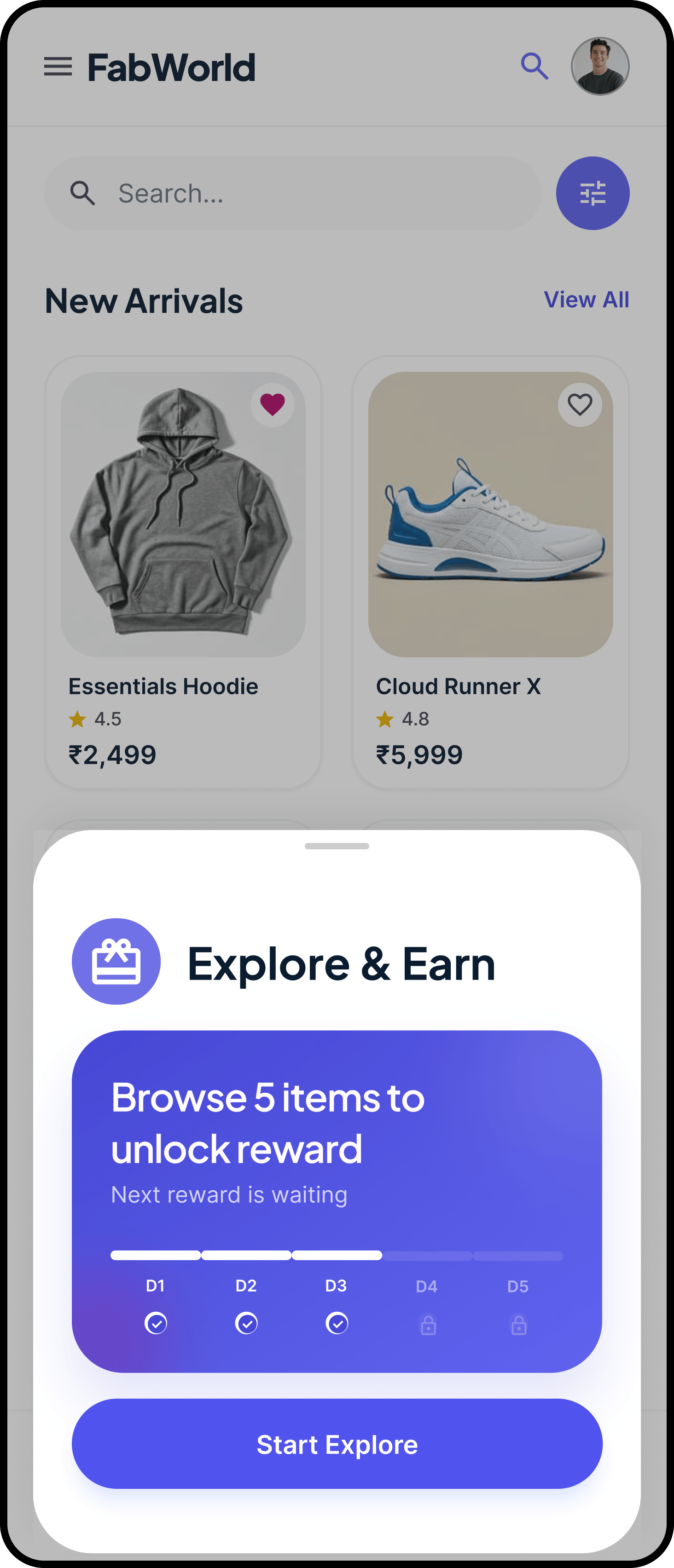Viewport: 674px width, 1568px height.
Task: Click the segmented reward progress bar
Action: pos(337,1255)
